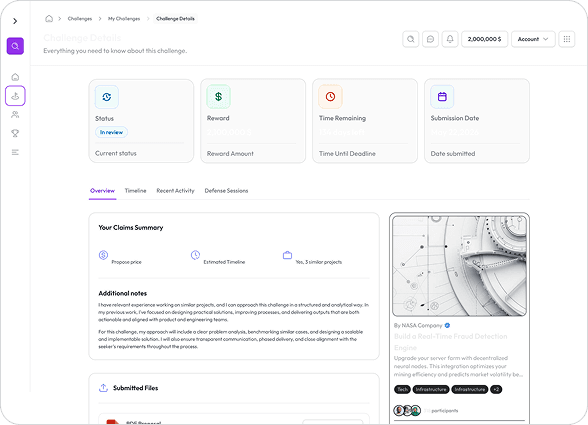Switch to the Defense Sessions tab
This screenshot has height=425, width=588.
point(226,191)
